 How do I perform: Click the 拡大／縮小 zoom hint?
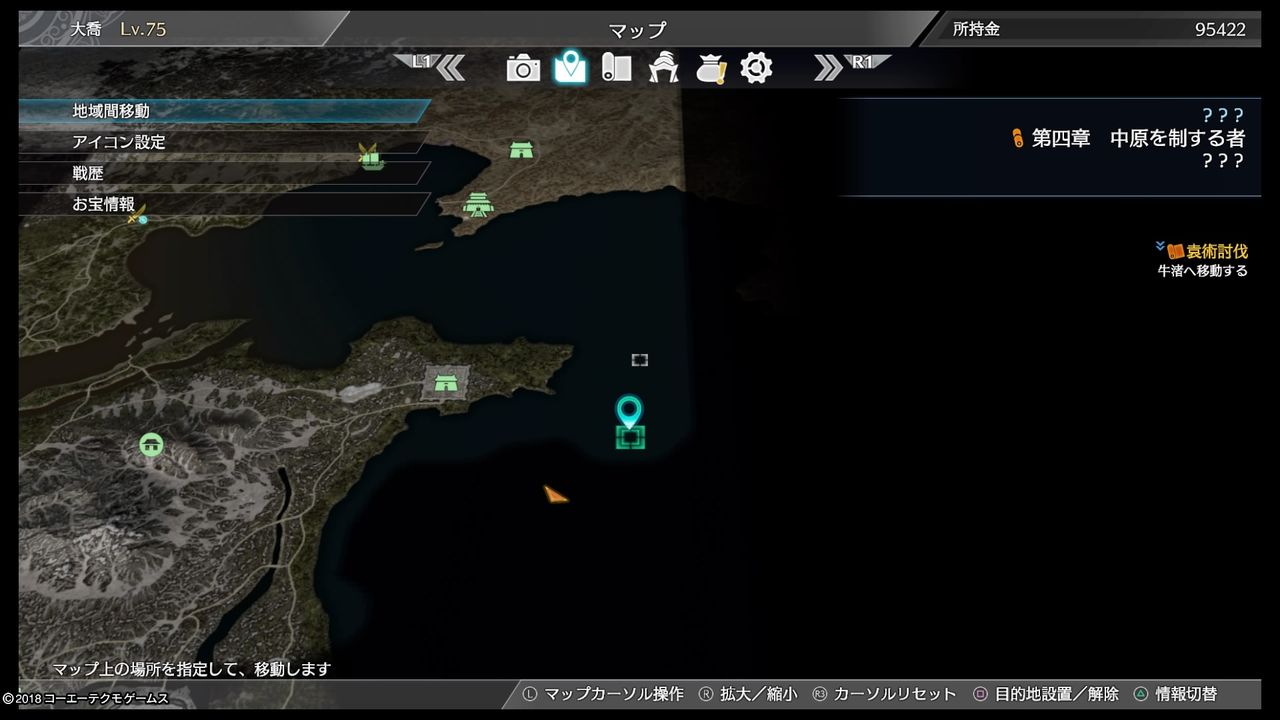coord(747,693)
